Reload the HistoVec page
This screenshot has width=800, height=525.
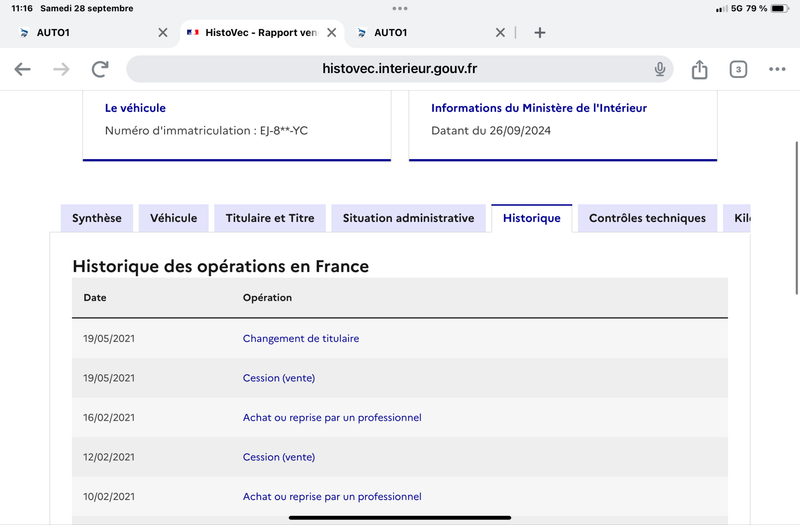(x=100, y=69)
